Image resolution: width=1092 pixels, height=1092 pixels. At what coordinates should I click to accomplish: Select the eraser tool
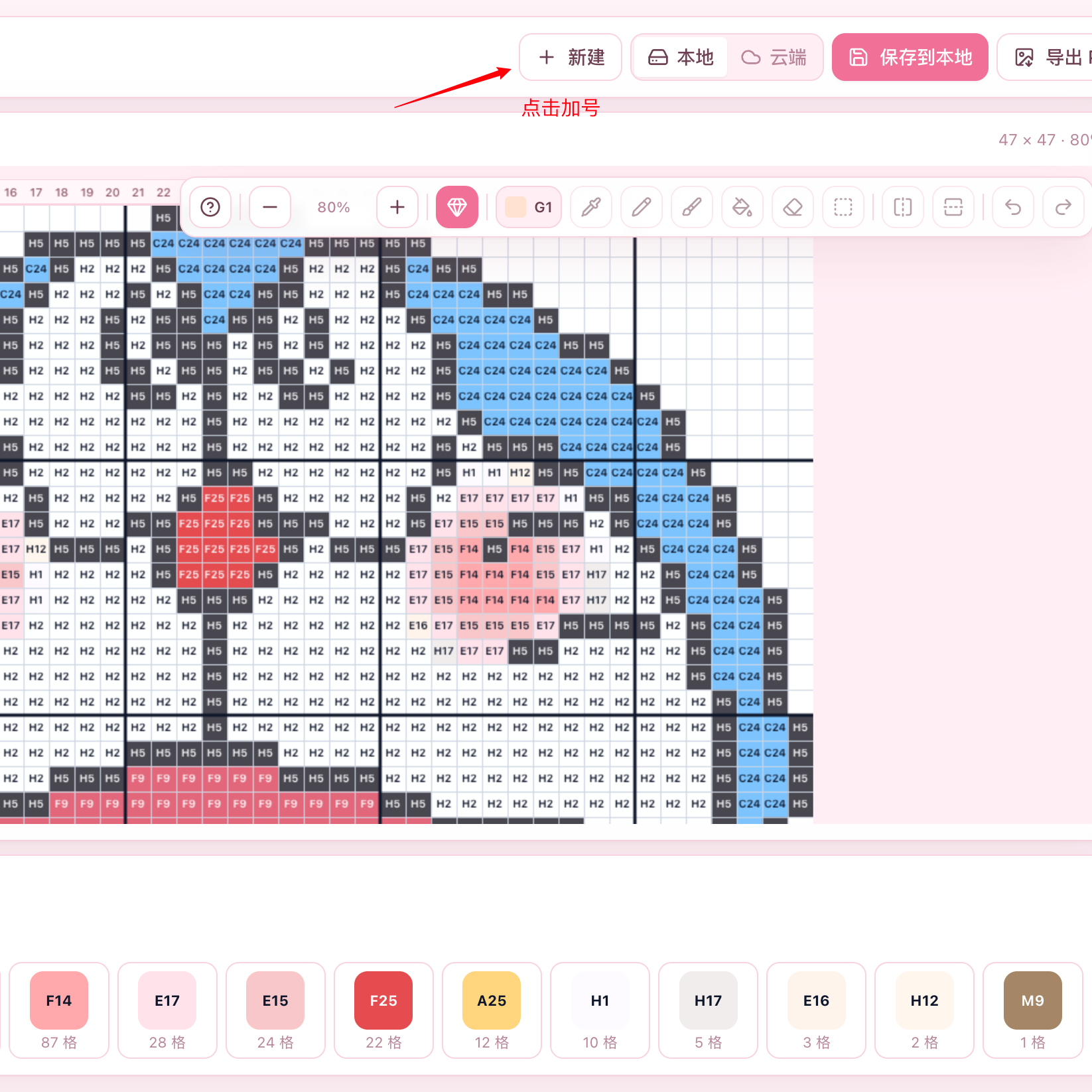[793, 207]
